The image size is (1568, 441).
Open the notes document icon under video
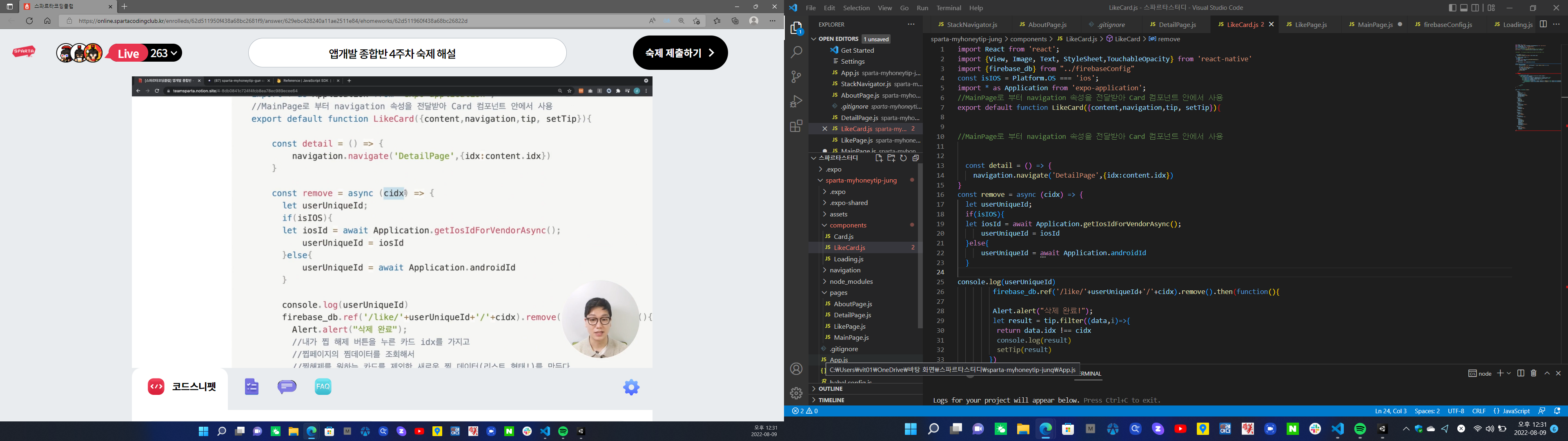(x=252, y=387)
